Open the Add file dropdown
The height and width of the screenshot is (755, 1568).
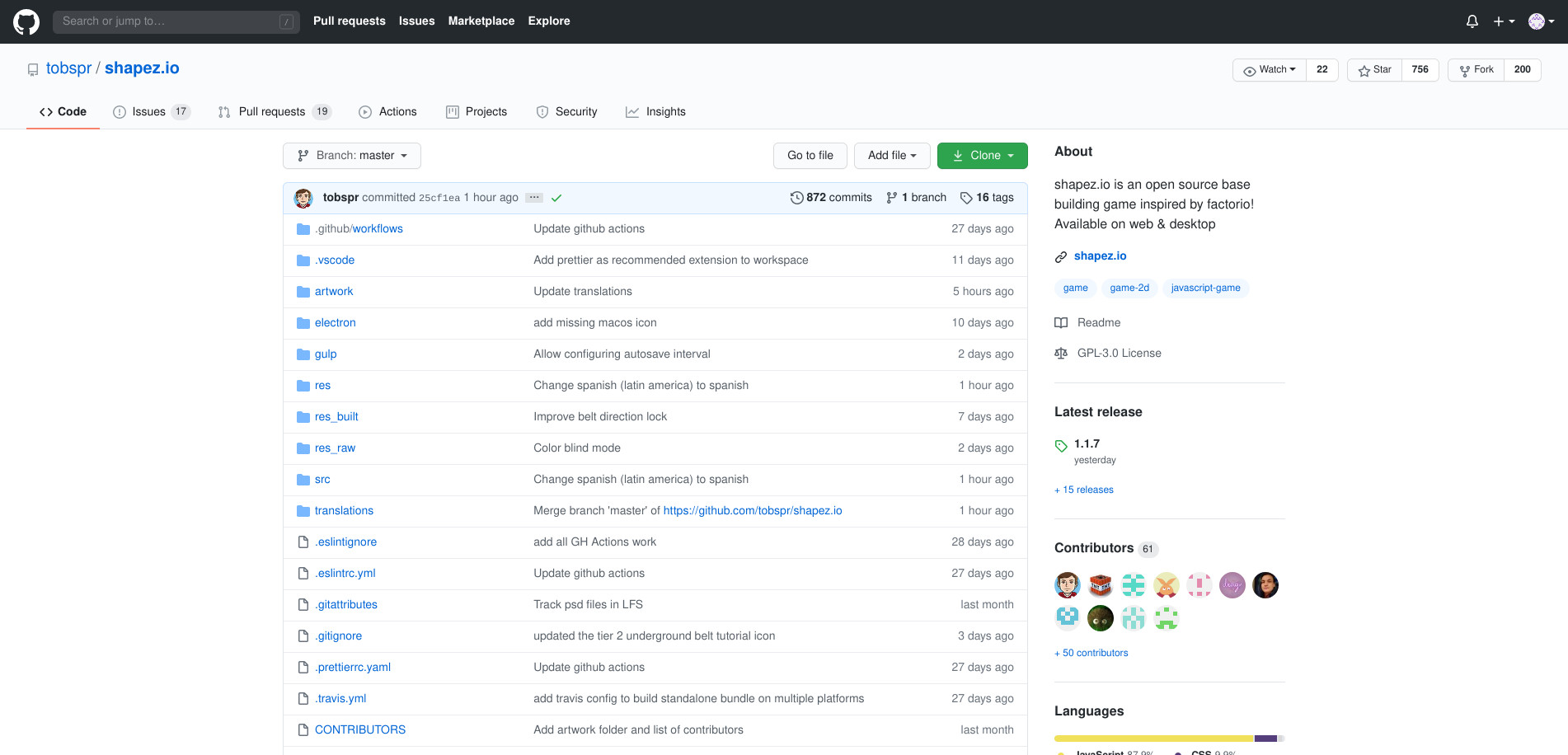(892, 156)
